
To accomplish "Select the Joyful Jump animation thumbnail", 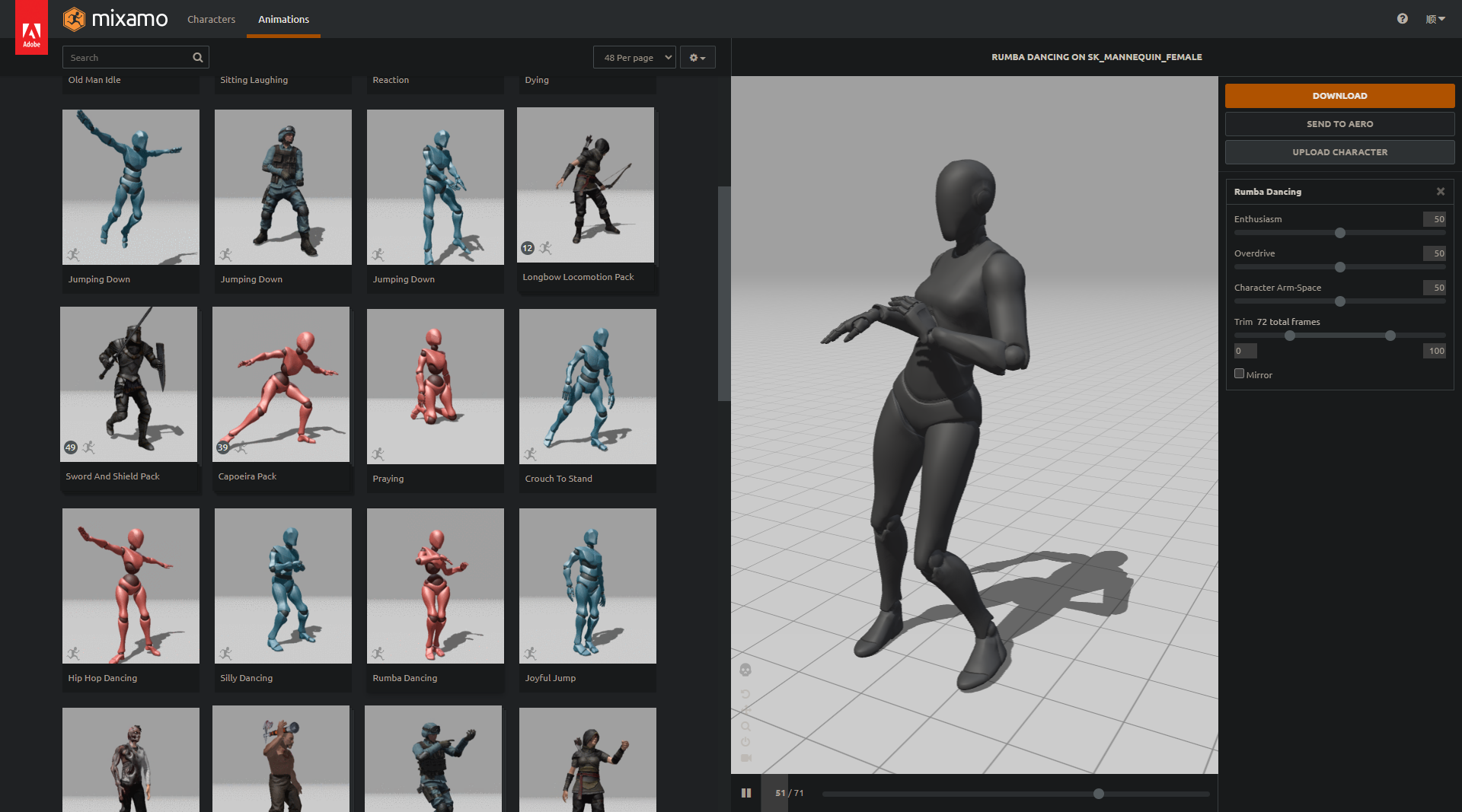I will [x=588, y=586].
